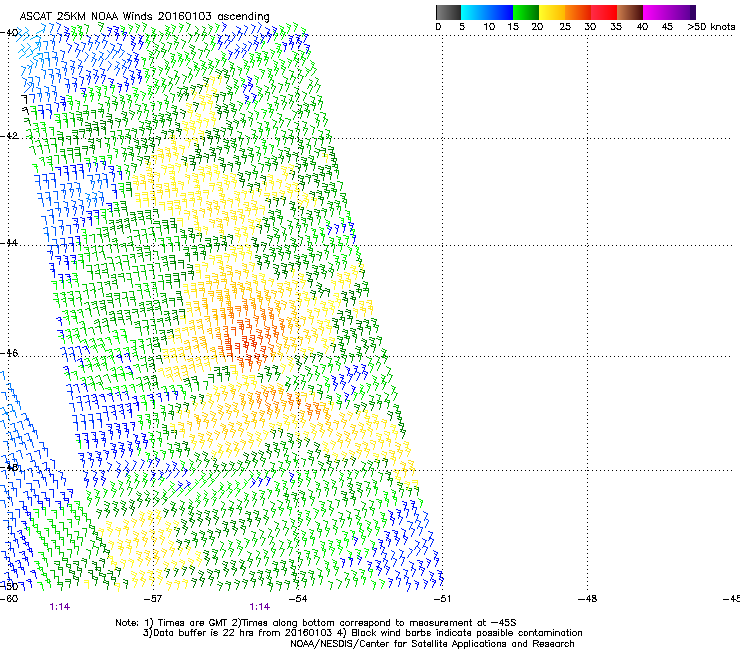
Task: Click the '-60' longitude label
Action: click(x=9, y=599)
